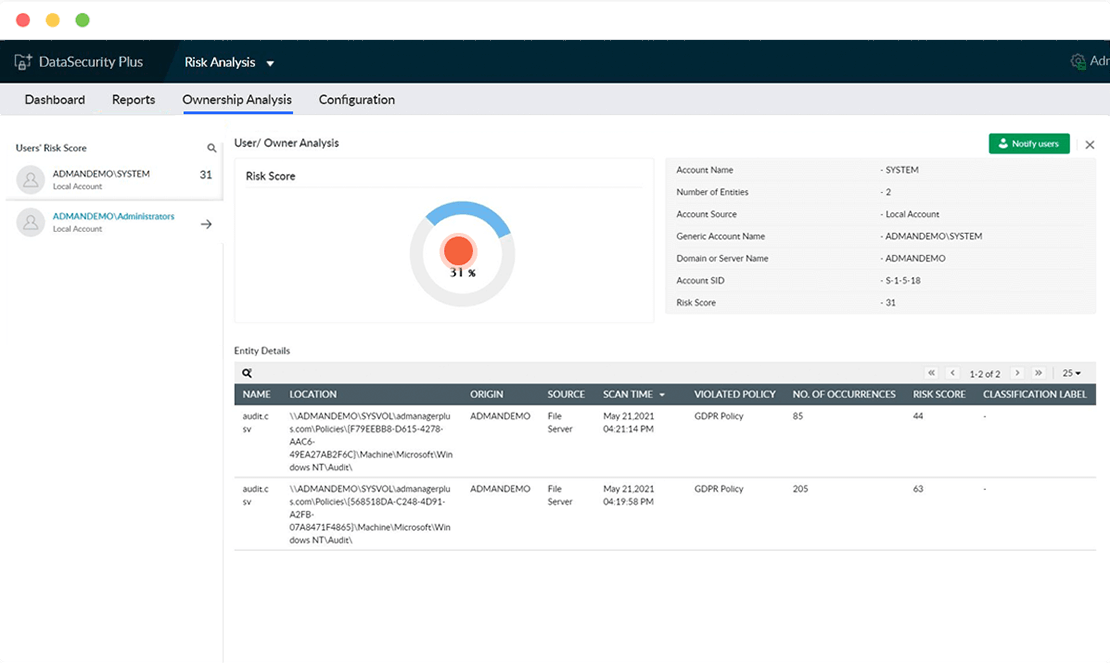Viewport: 1110px width, 663px height.
Task: Go to the last page of entities
Action: 1039,373
